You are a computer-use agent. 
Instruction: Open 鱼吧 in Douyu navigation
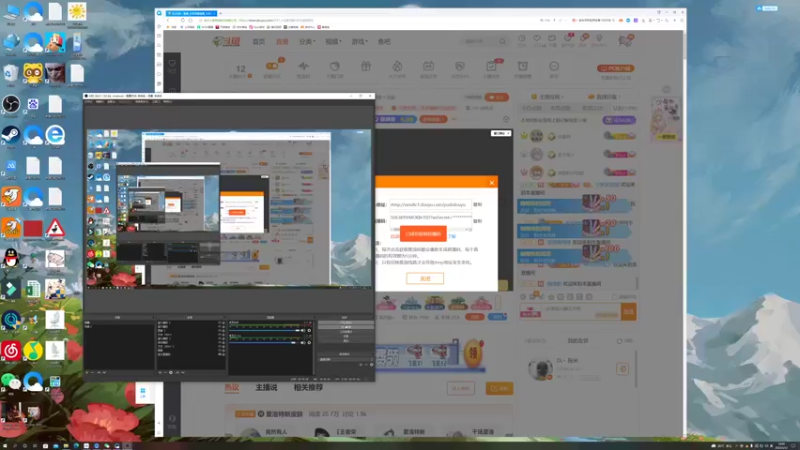384,41
